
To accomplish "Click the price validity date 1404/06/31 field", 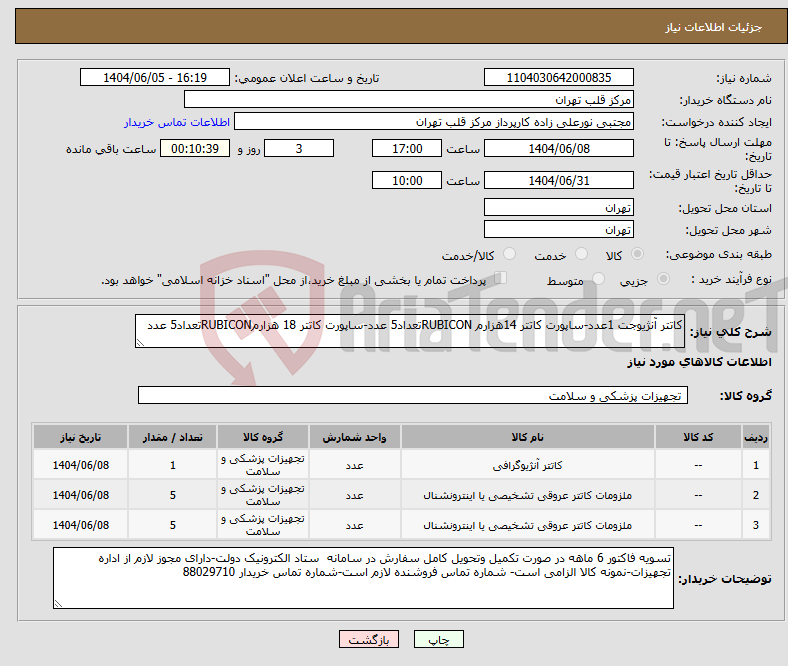I will coord(558,180).
